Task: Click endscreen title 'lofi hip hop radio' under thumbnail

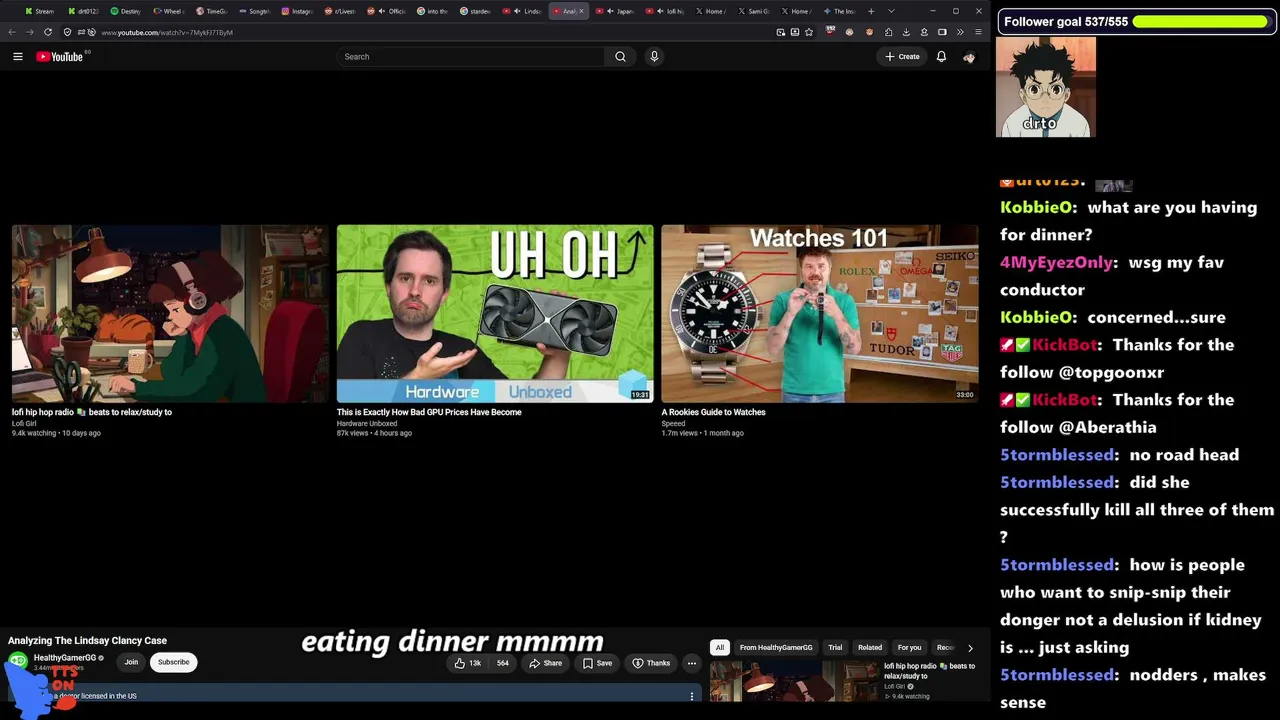Action: click(x=92, y=412)
